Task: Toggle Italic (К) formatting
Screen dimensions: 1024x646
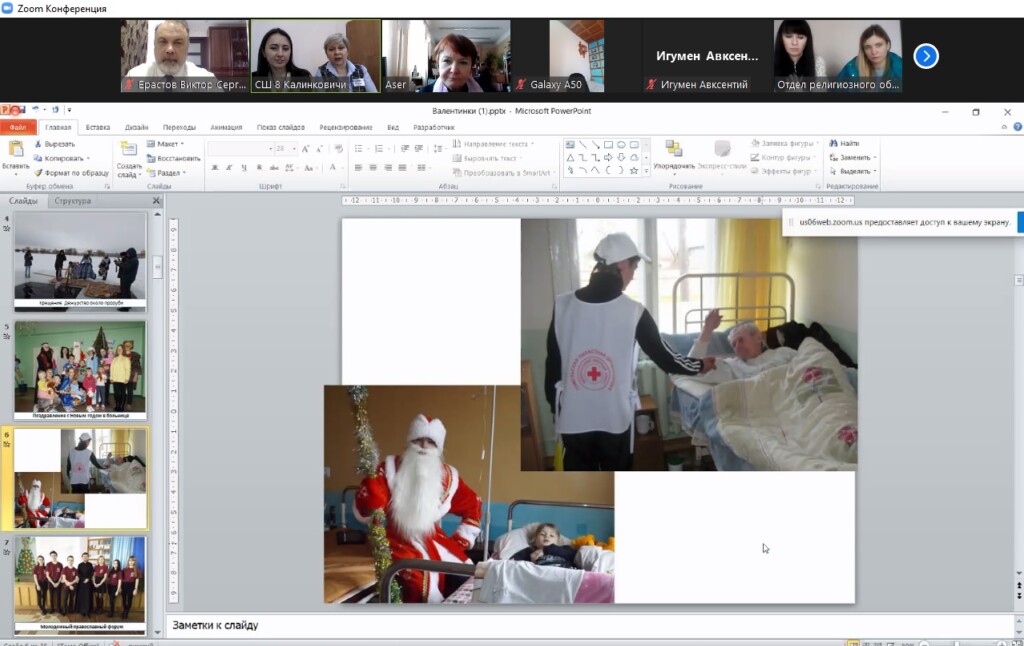Action: (x=229, y=168)
